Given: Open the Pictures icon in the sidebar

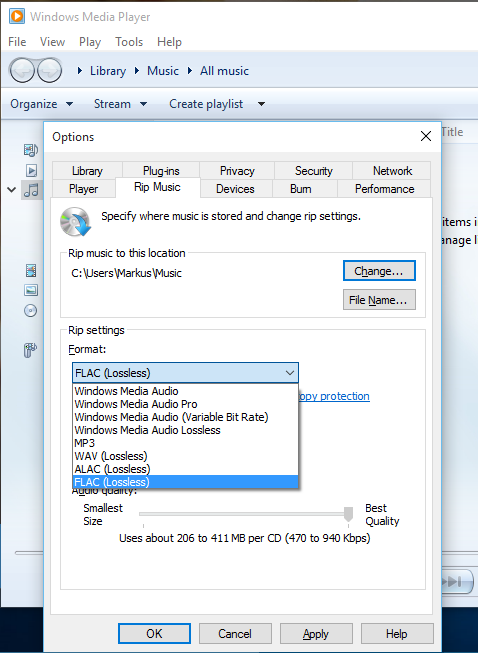Looking at the screenshot, I should coord(31,290).
